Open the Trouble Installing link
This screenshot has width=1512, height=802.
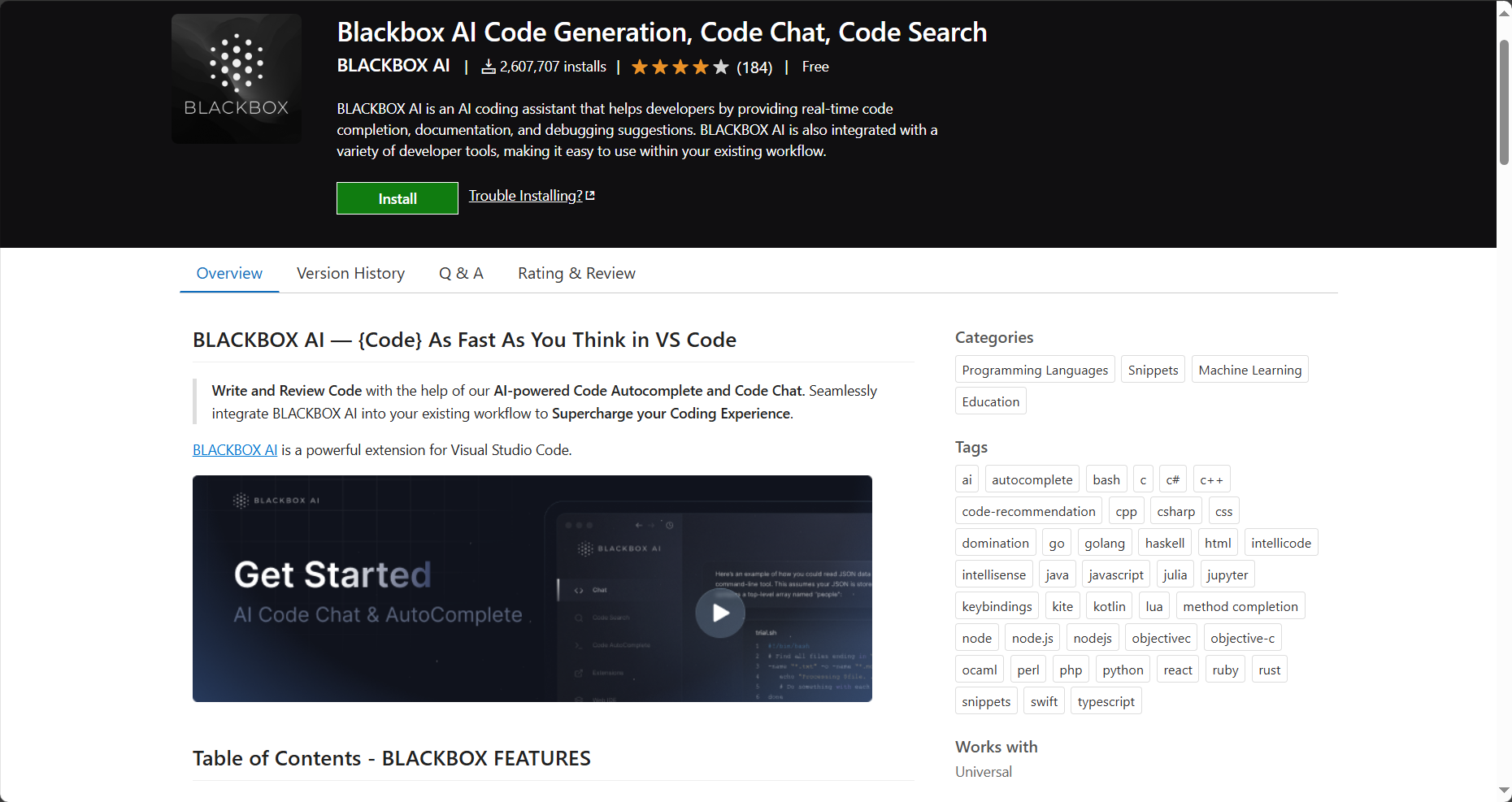pyautogui.click(x=532, y=196)
